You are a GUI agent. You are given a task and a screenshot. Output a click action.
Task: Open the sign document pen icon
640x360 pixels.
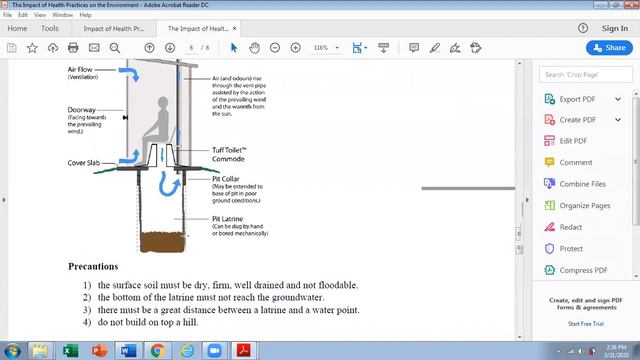pyautogui.click(x=455, y=48)
